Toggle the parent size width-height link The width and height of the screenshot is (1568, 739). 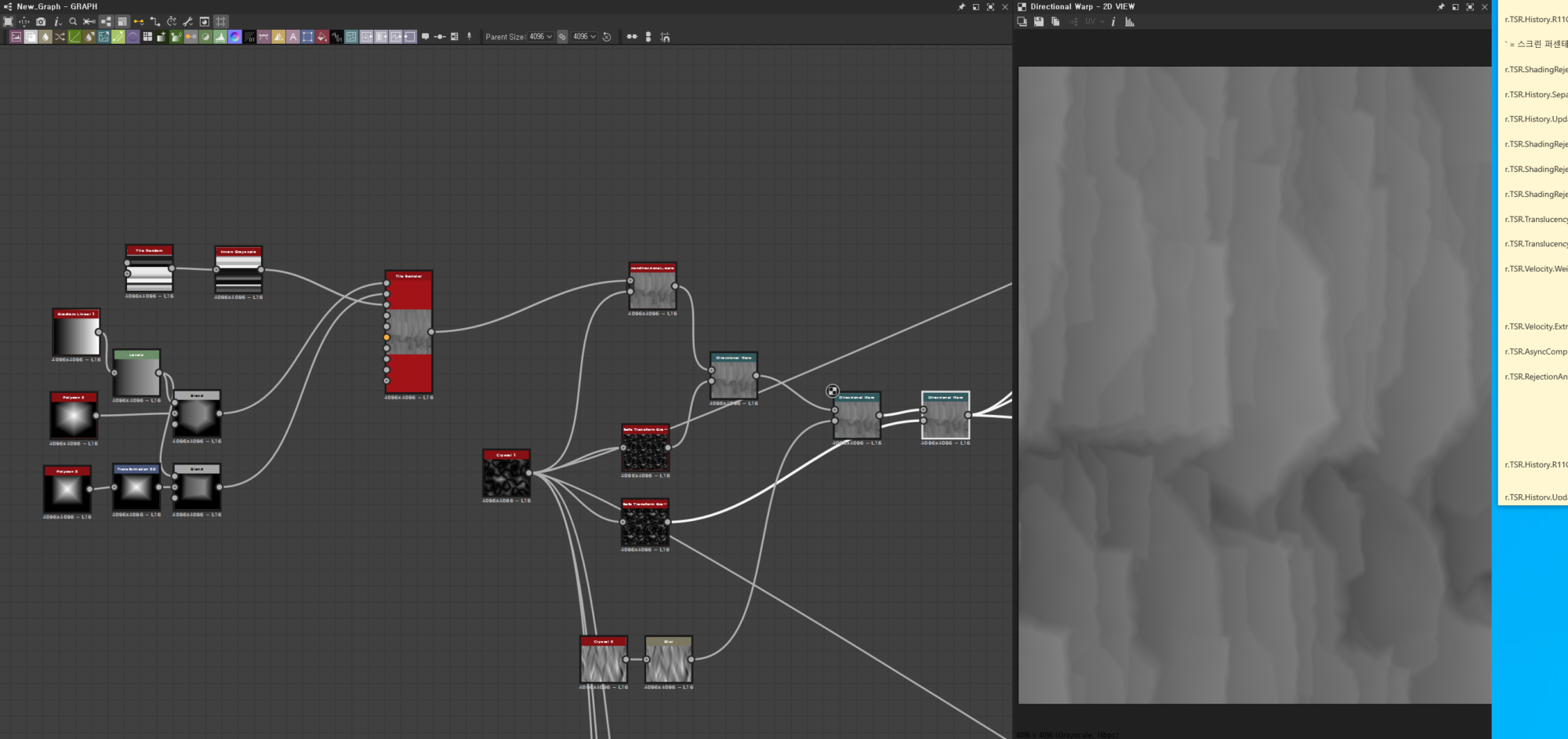(562, 37)
